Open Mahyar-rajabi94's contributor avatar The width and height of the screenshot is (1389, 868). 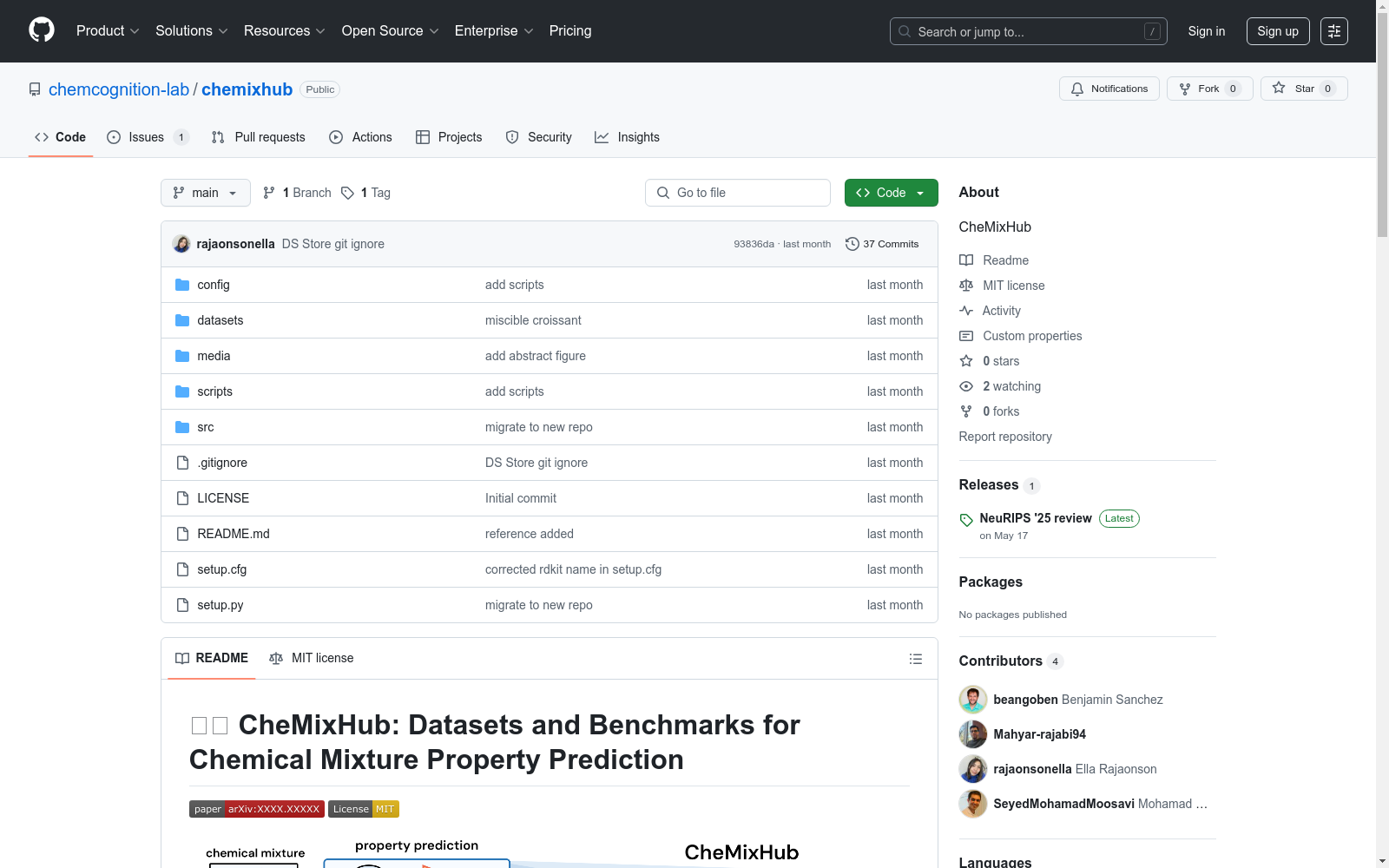tap(973, 734)
